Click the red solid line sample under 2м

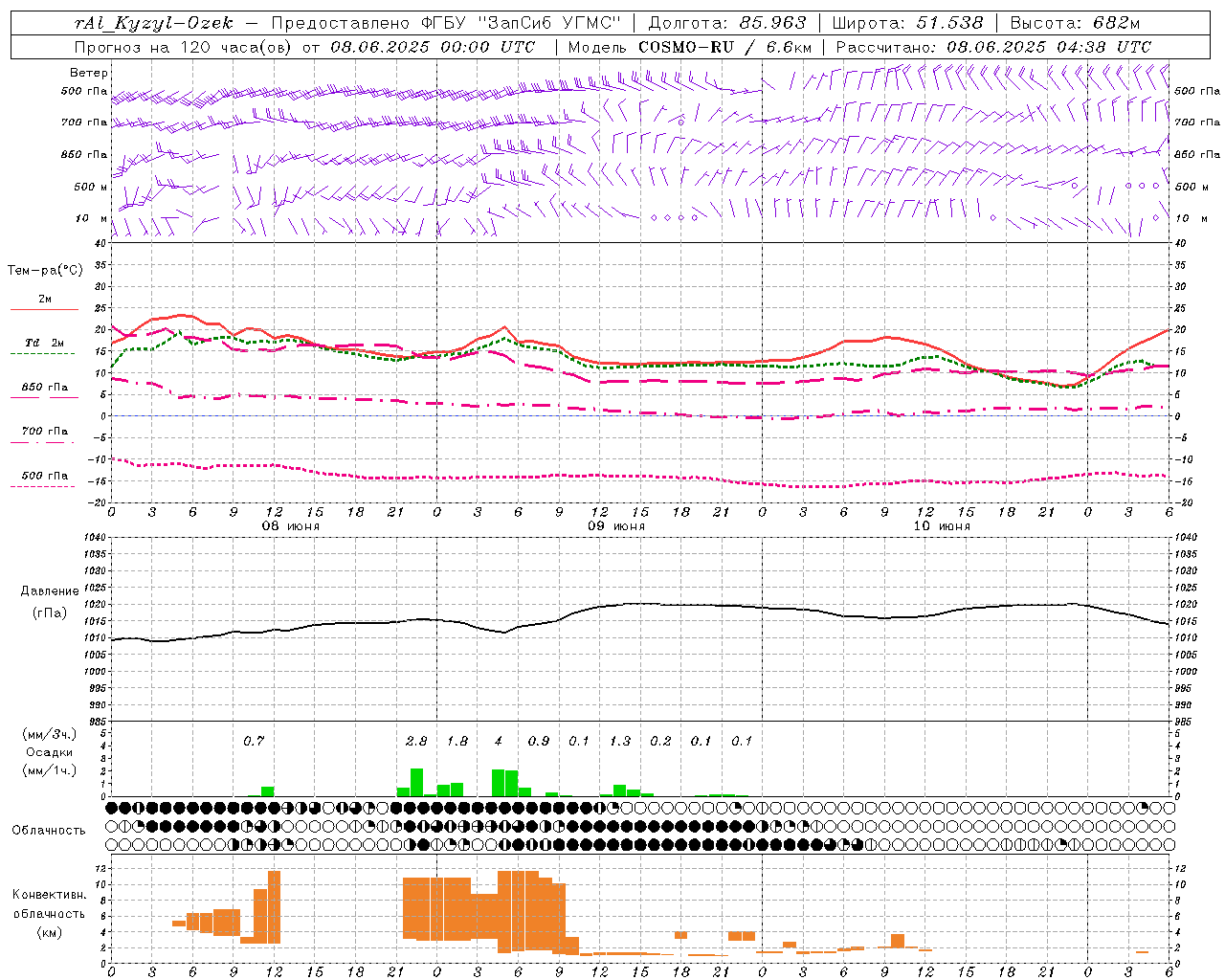coord(44,309)
